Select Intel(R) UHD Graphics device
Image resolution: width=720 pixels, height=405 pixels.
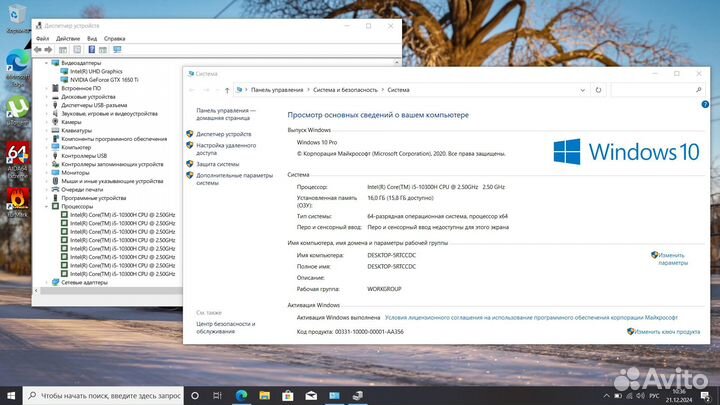(x=96, y=71)
